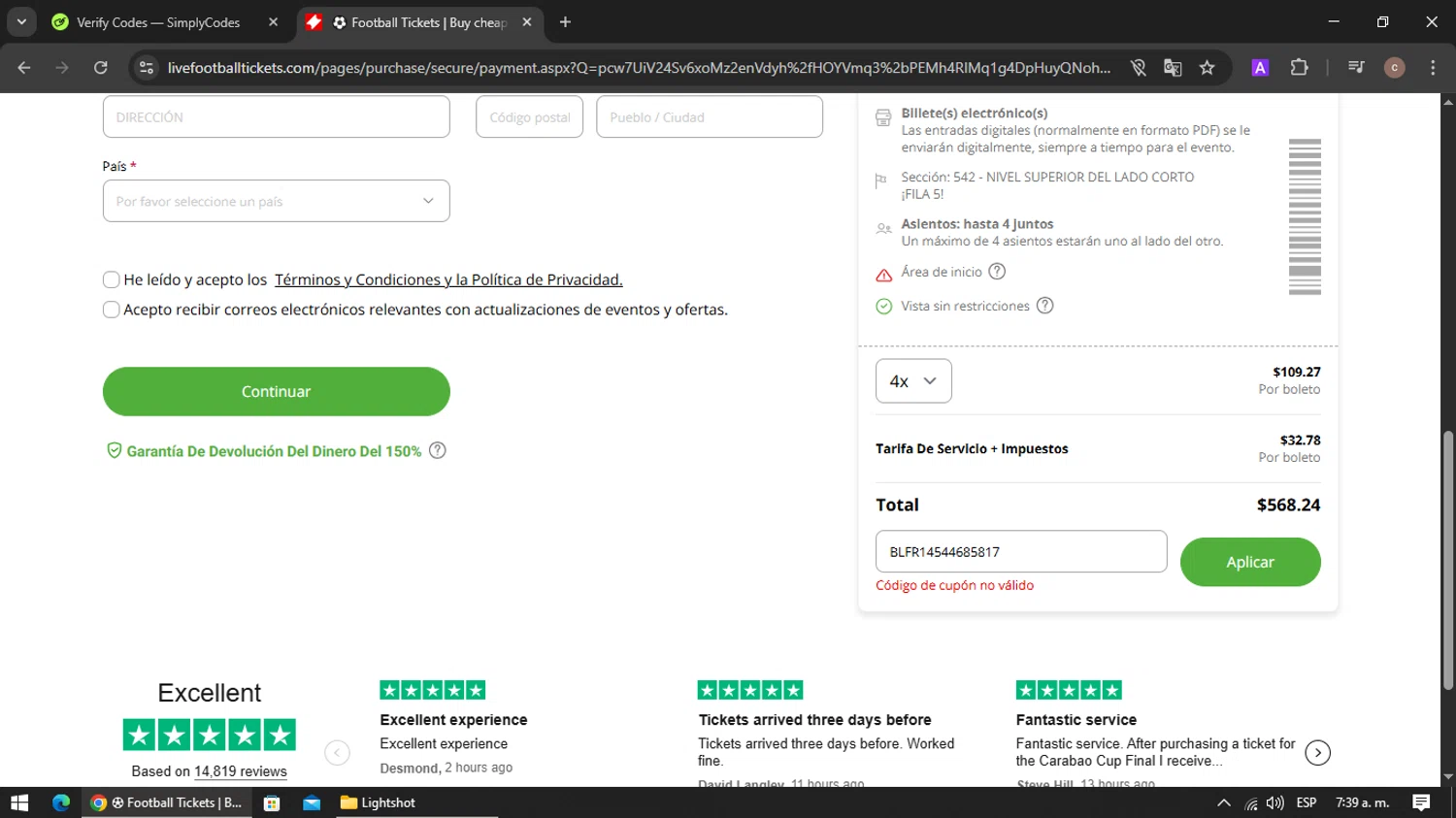Screen dimensions: 1456x818
Task: Click the Pueblo / Ciudad field
Action: coord(710,116)
